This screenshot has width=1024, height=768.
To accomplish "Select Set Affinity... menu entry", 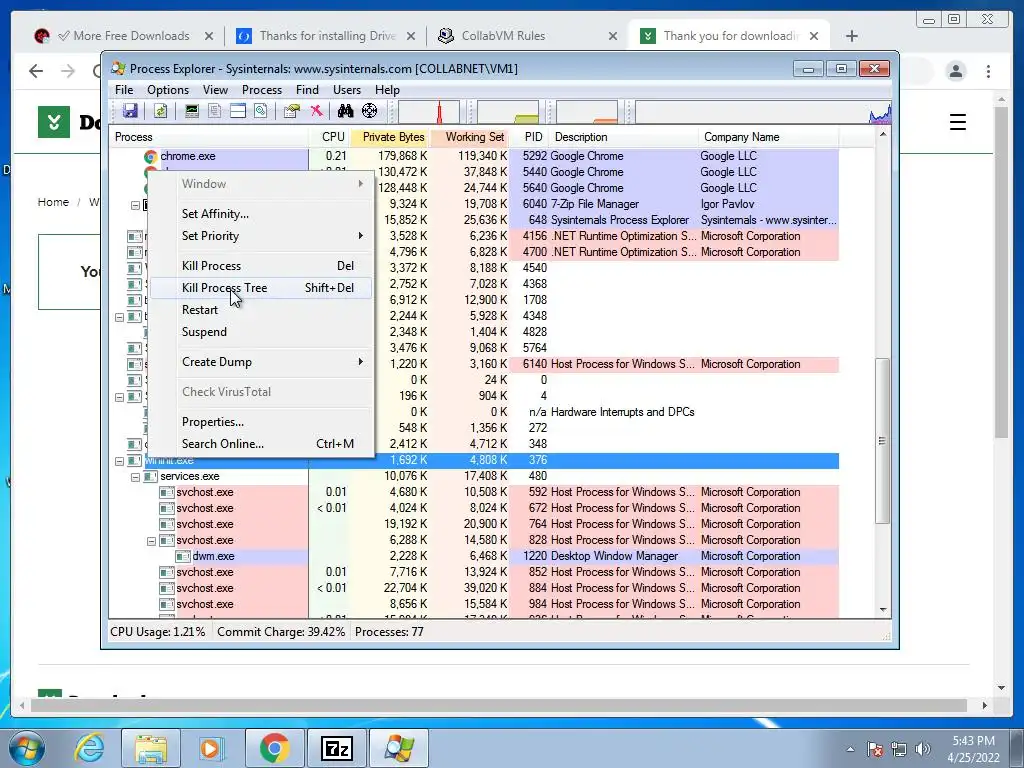I will pyautogui.click(x=261, y=214).
